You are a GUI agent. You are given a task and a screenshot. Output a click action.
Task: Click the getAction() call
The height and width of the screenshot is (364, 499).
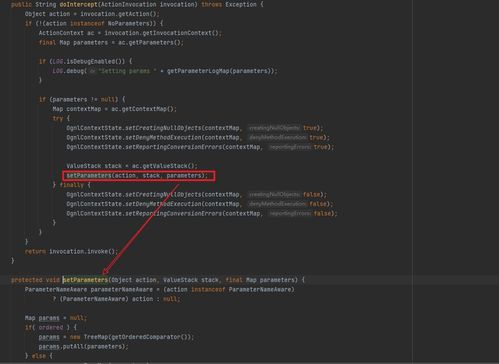tap(137, 14)
